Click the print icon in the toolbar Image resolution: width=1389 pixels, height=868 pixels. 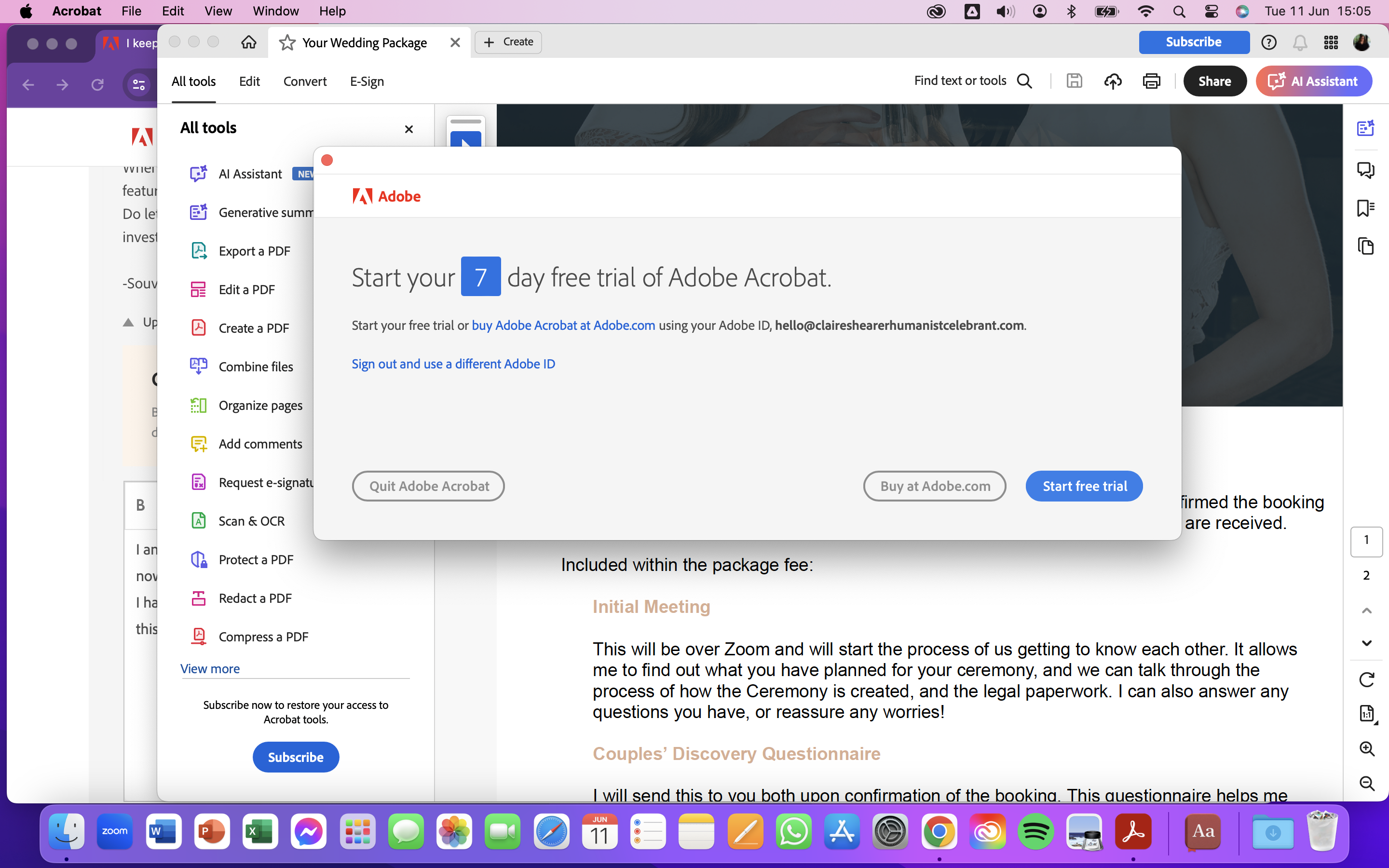1151,81
